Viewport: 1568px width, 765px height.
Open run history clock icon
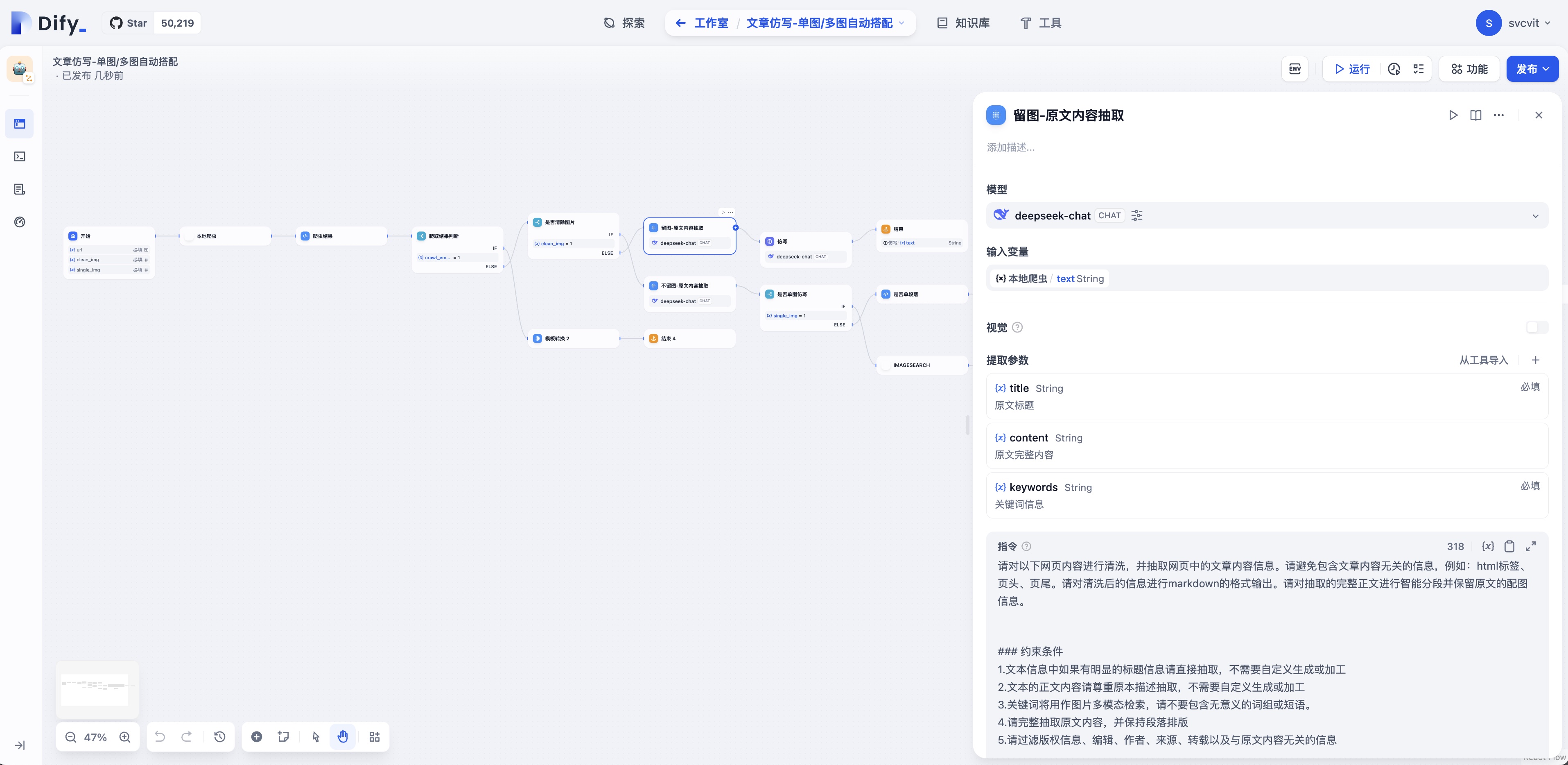point(1394,69)
